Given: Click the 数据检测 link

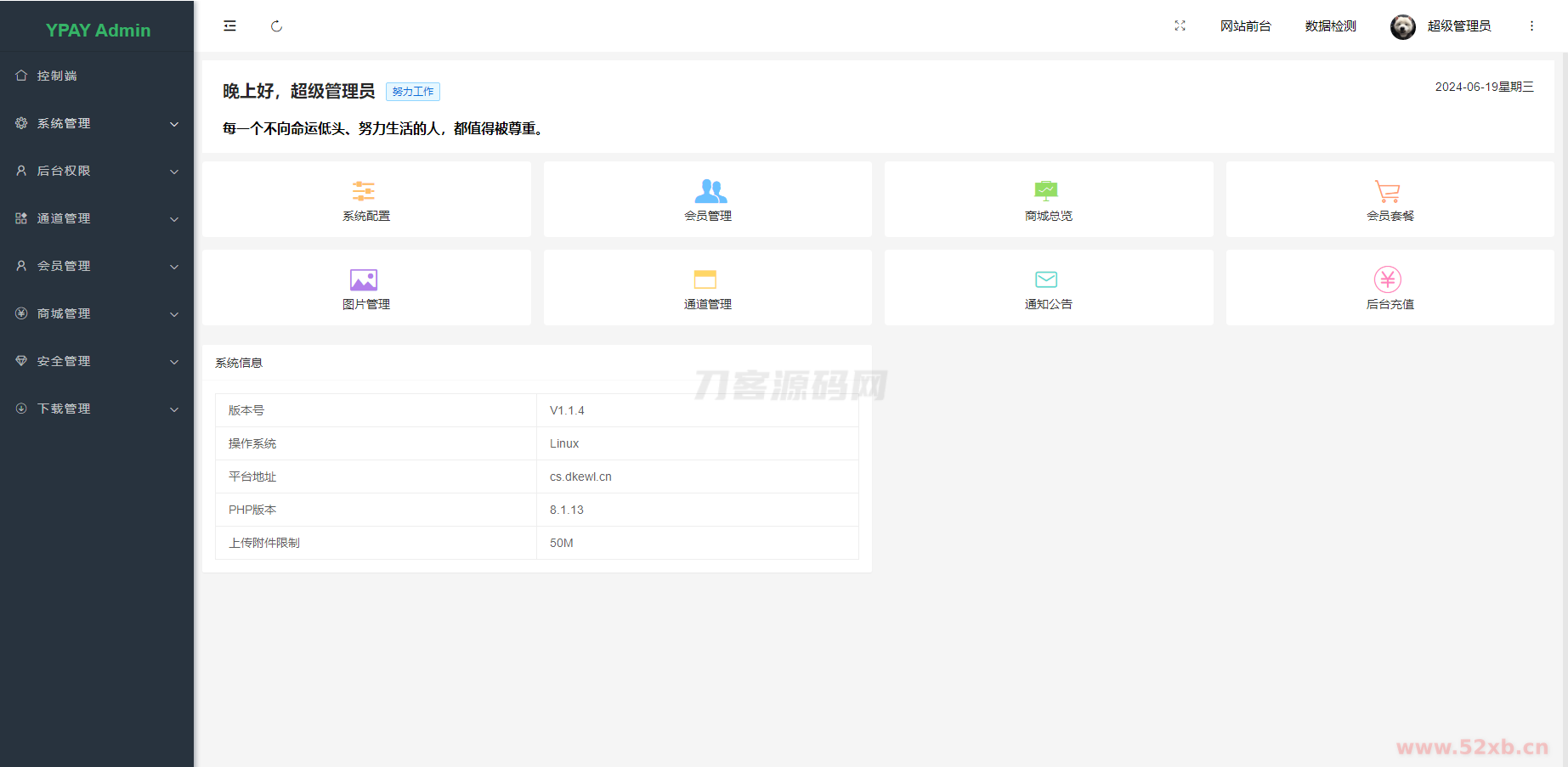Looking at the screenshot, I should pos(1330,26).
